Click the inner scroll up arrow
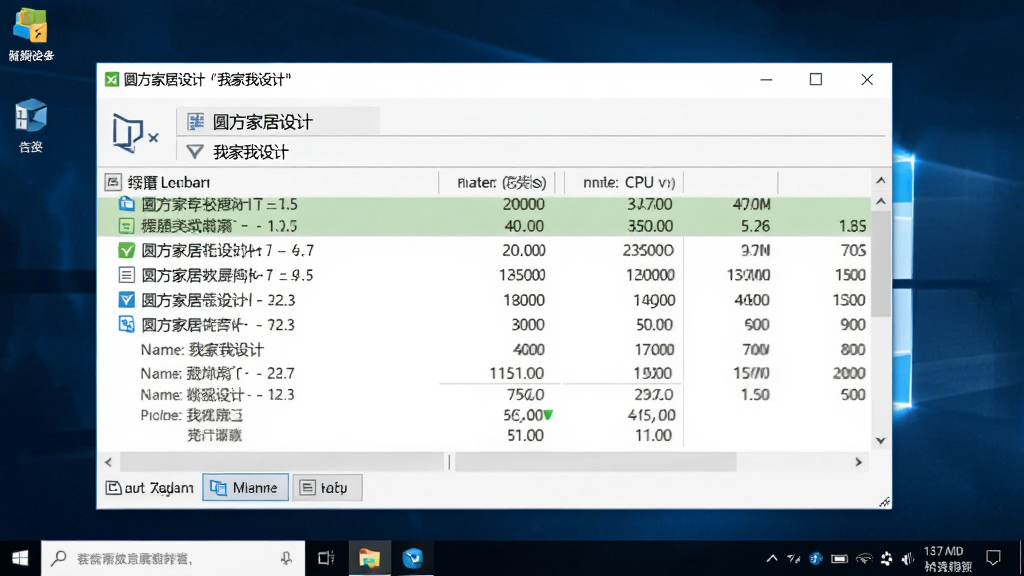The image size is (1024, 576). (880, 202)
